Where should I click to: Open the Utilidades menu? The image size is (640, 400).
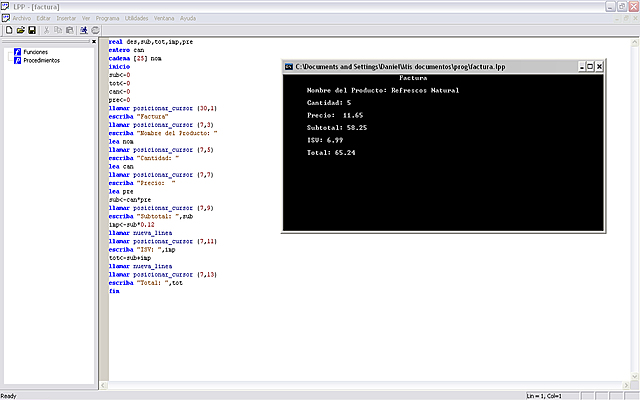(x=136, y=18)
